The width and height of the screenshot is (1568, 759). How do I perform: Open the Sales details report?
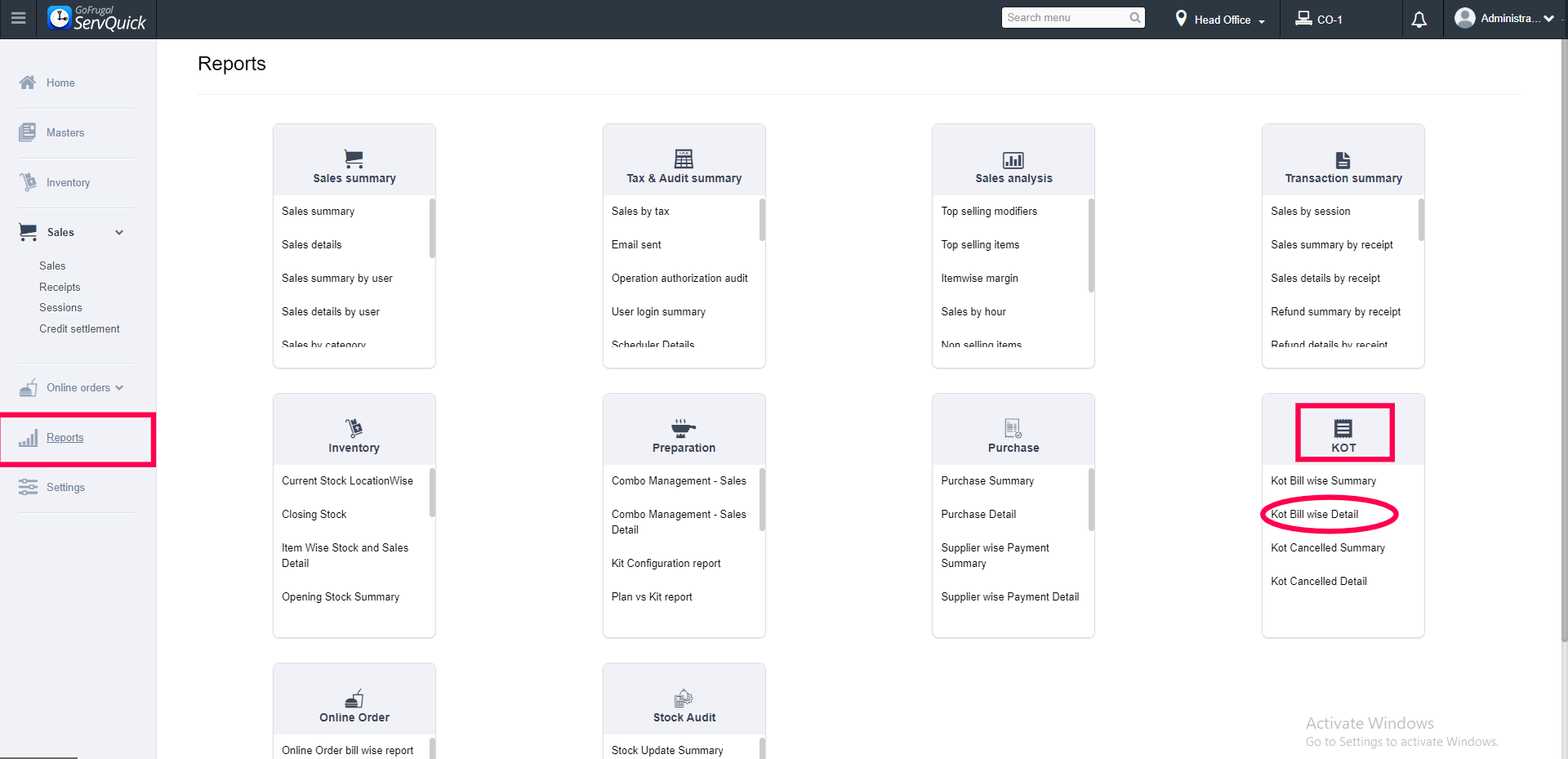312,244
